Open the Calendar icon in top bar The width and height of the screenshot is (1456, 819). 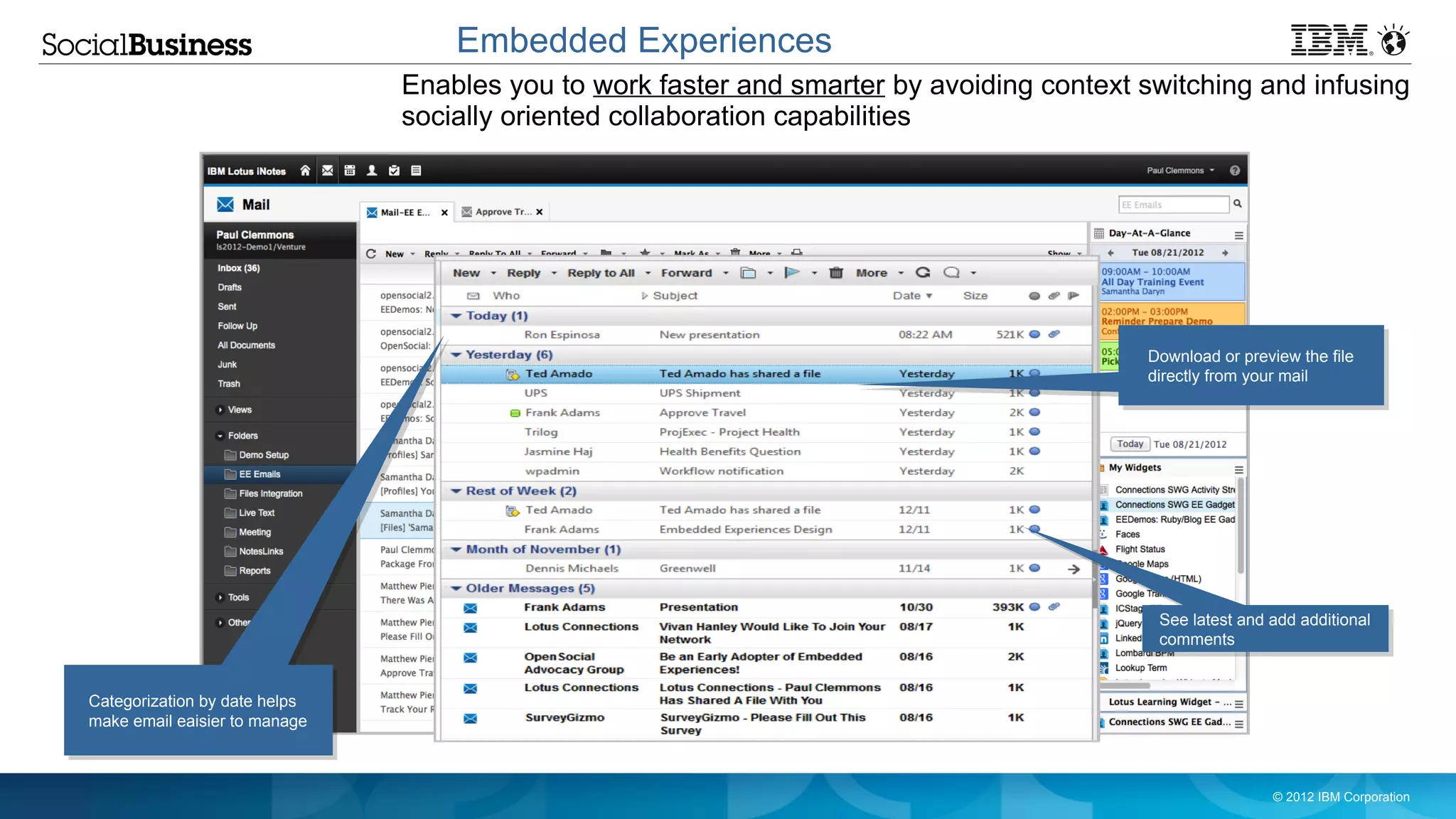click(350, 171)
